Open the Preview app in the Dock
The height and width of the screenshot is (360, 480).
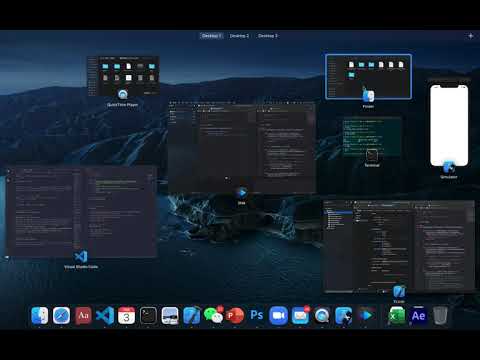click(x=170, y=315)
